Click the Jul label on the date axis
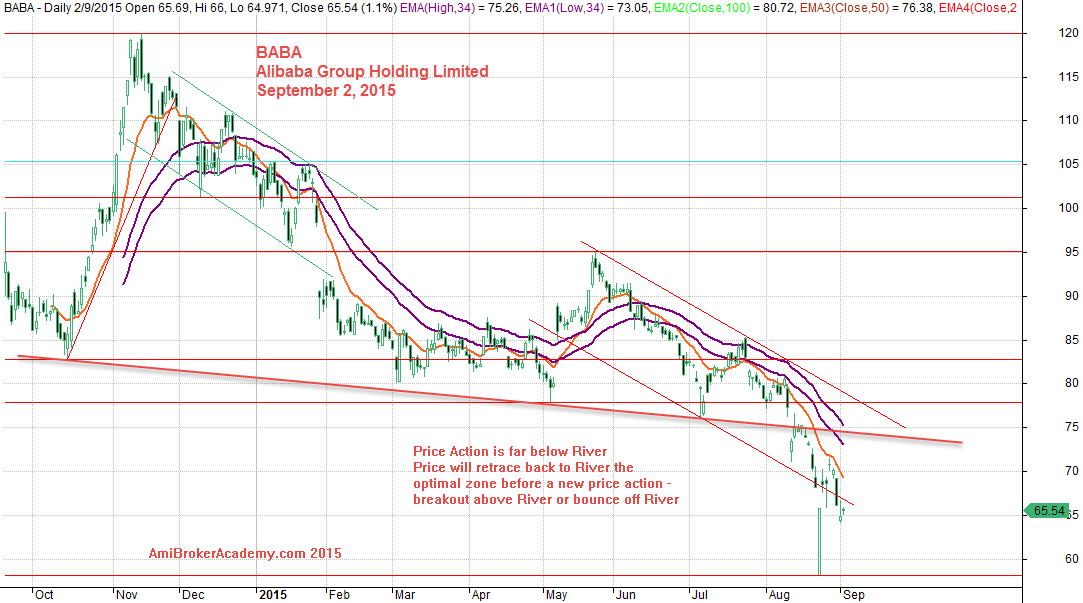Viewport: 1083px width, 603px height. (700, 595)
